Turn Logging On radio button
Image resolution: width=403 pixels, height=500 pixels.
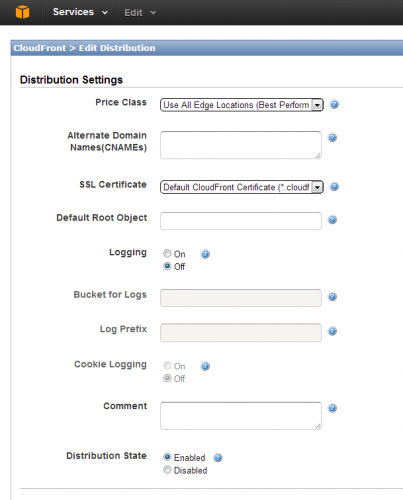[167, 254]
